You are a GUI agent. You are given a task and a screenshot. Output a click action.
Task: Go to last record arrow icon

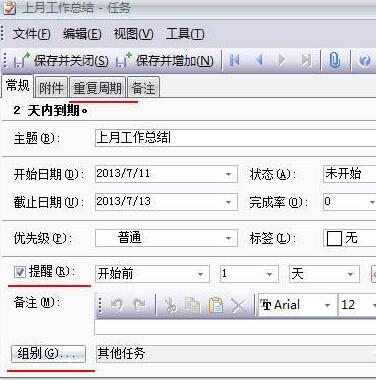(306, 60)
